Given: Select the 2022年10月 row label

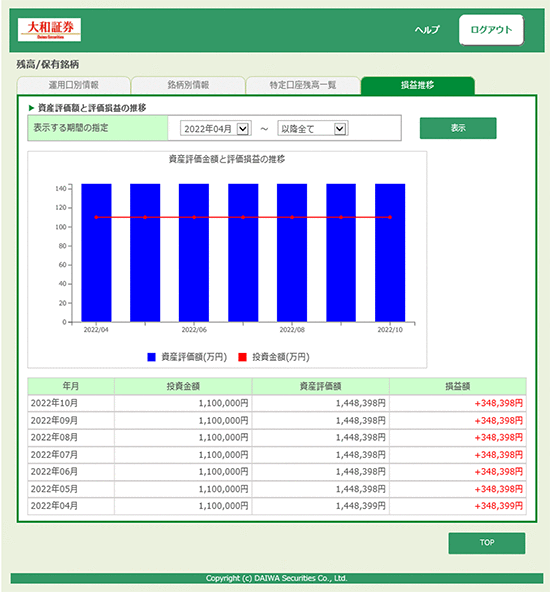Looking at the screenshot, I should [x=54, y=403].
